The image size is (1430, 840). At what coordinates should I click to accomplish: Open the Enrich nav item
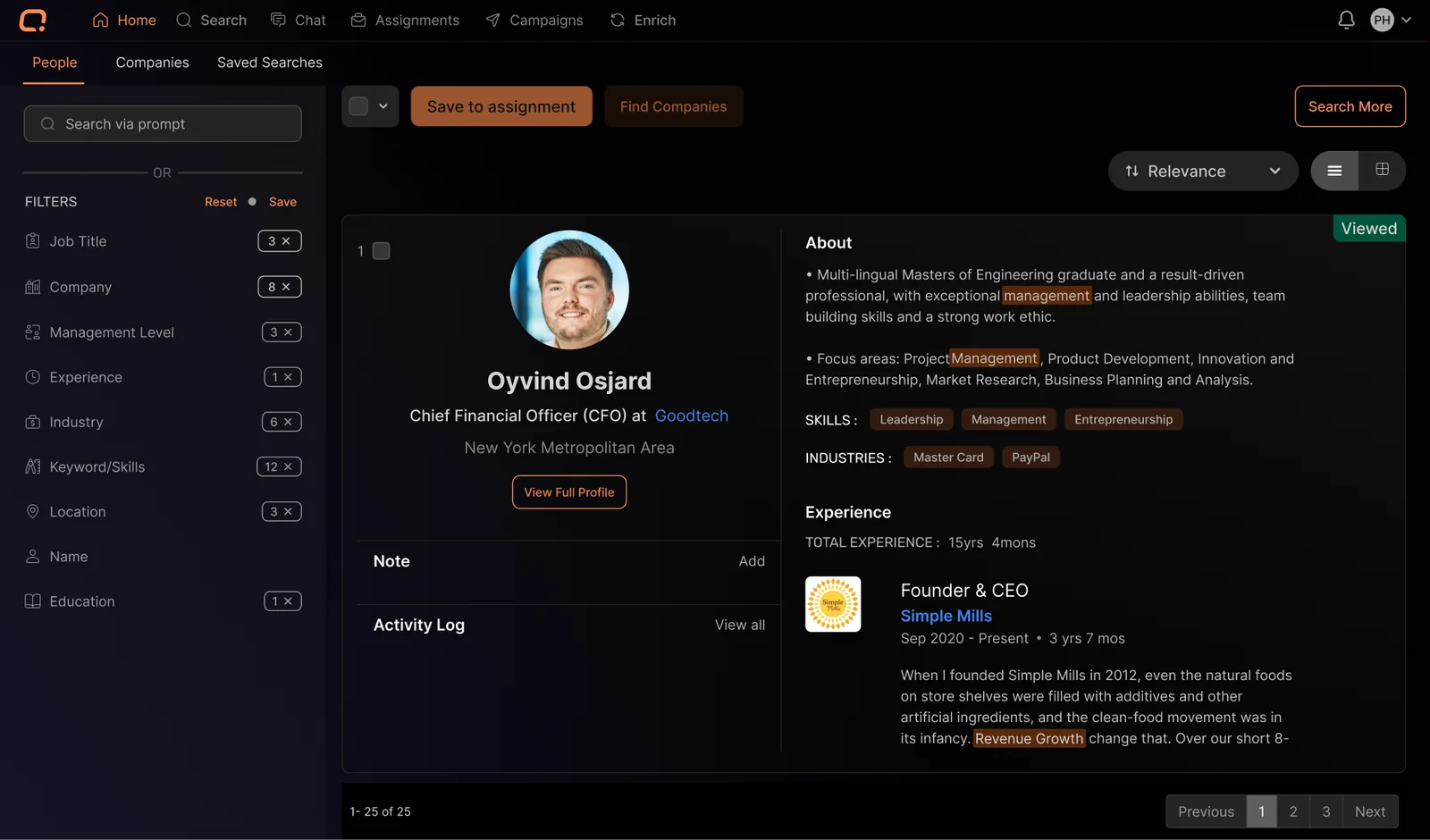click(x=643, y=20)
